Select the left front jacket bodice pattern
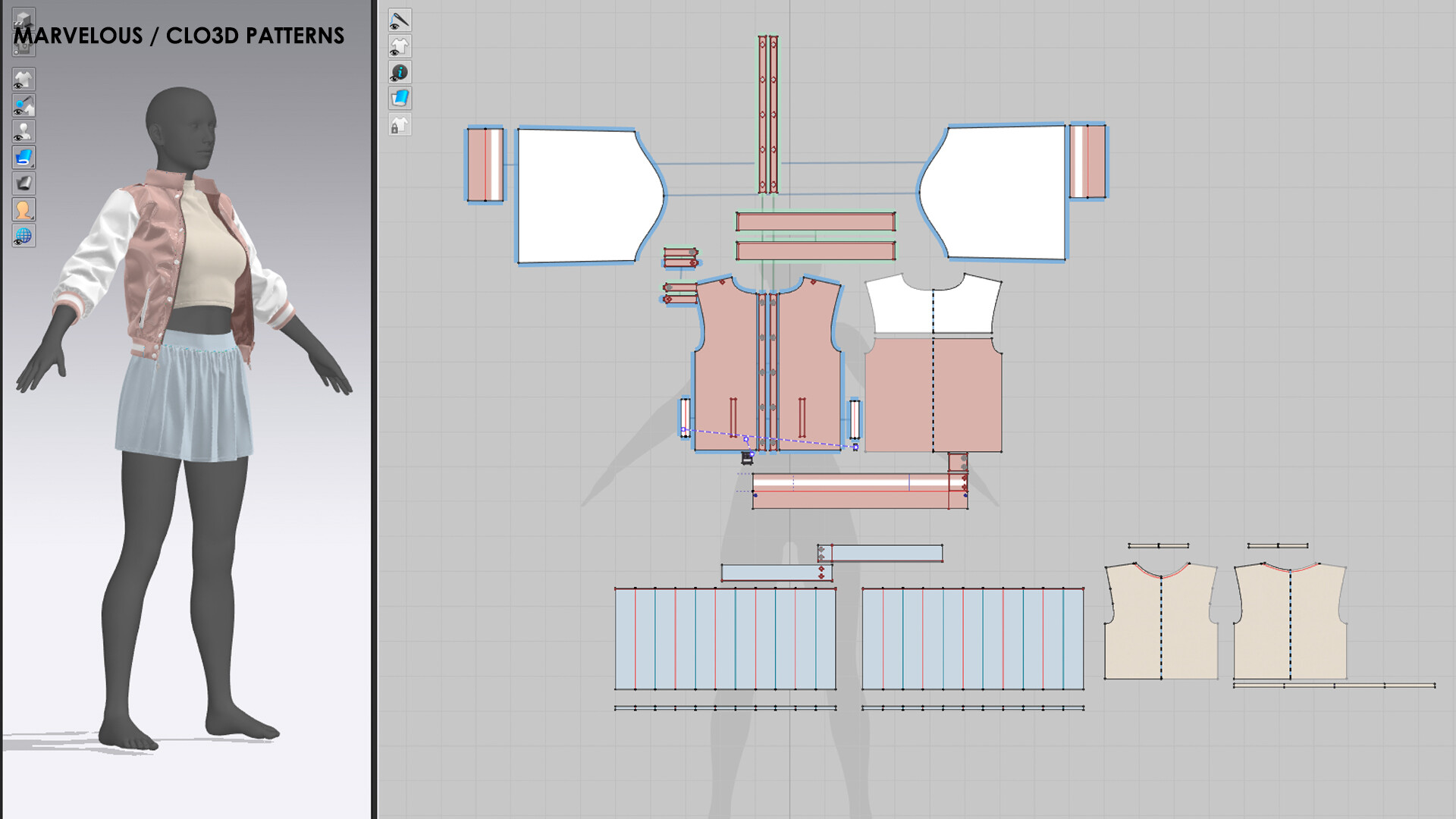Viewport: 1456px width, 819px height. pyautogui.click(x=726, y=364)
